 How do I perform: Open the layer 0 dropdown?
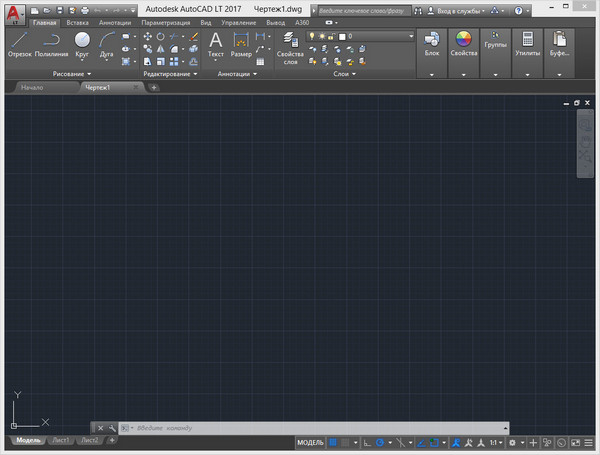coord(411,36)
